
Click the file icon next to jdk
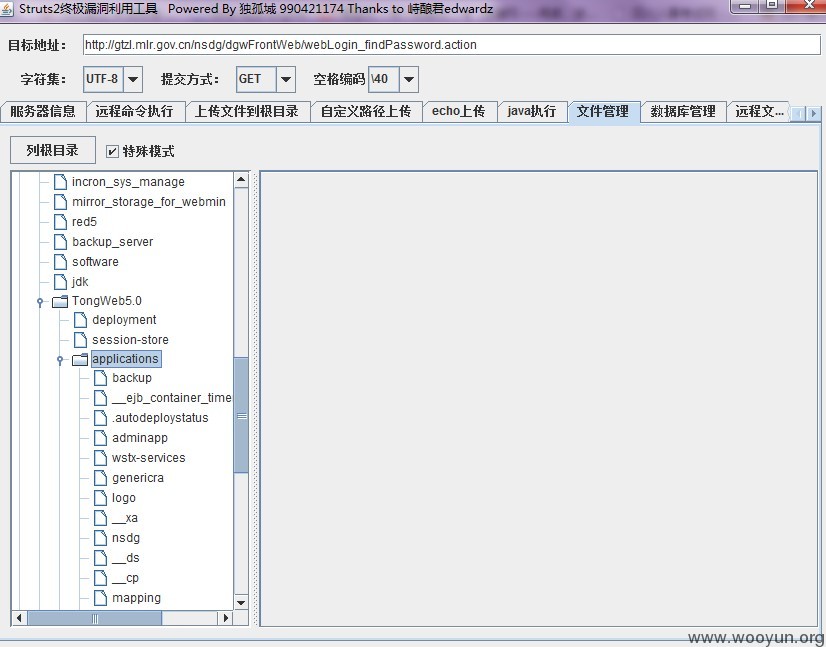(x=61, y=282)
